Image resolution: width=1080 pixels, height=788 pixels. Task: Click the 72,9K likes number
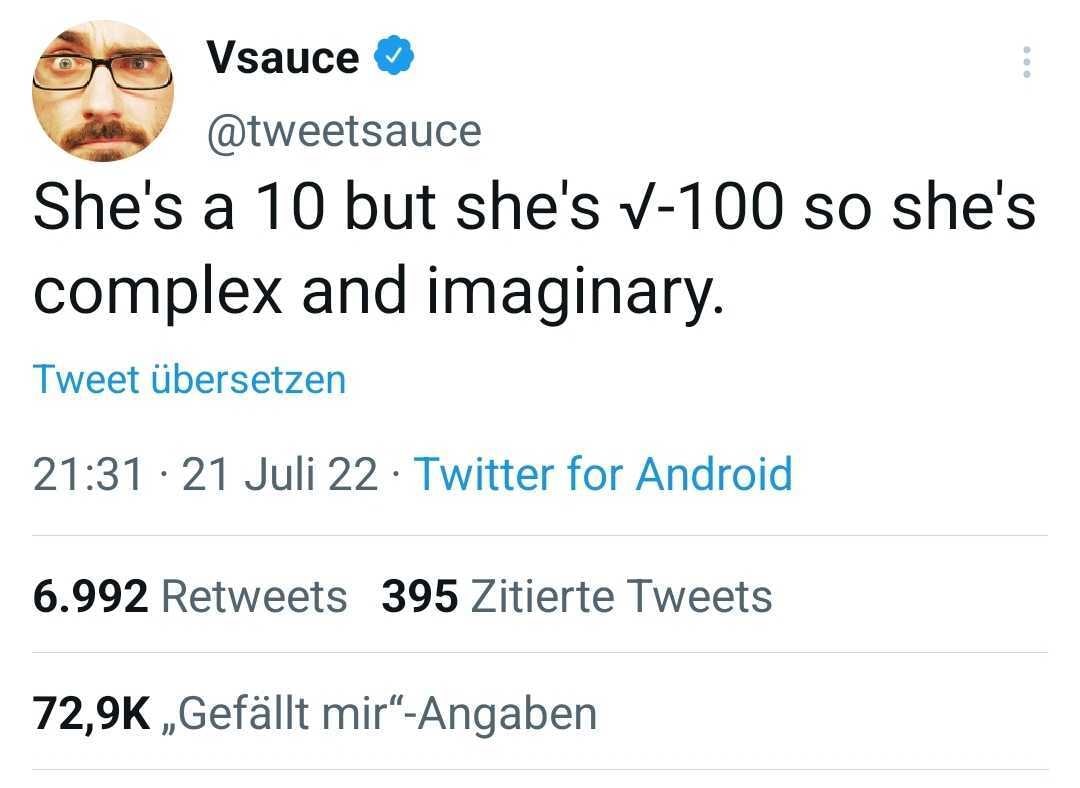click(91, 714)
